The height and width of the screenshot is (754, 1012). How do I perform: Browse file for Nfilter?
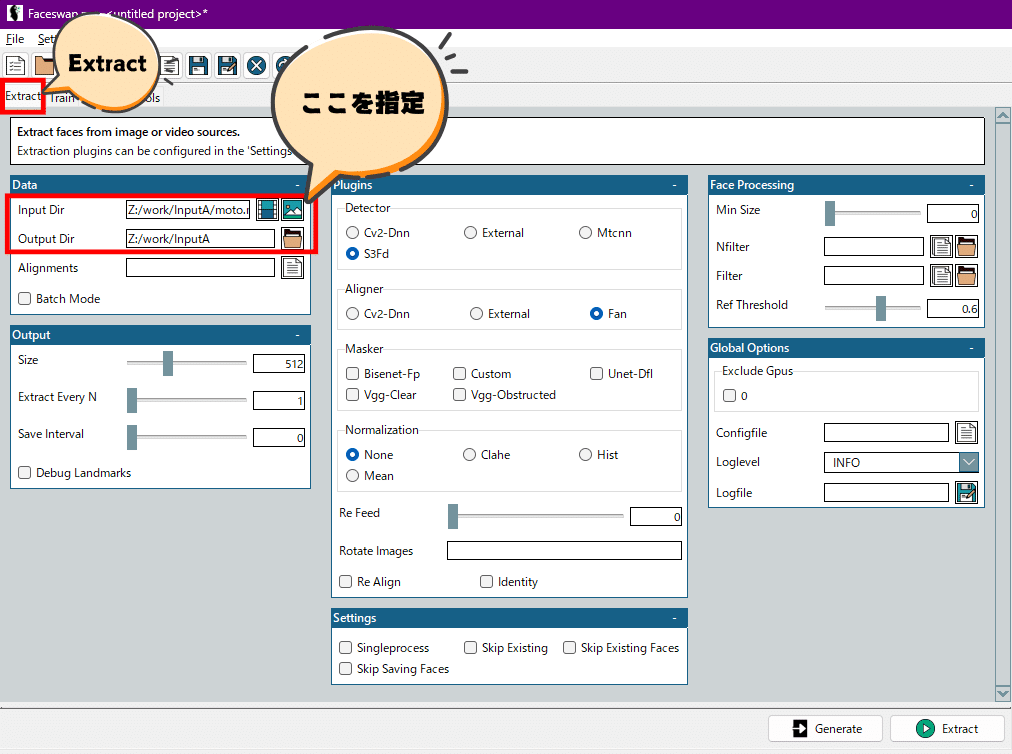941,246
